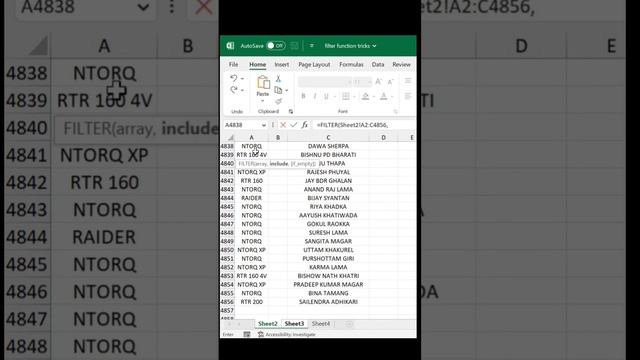Open the Review tab
The width and height of the screenshot is (640, 360).
tap(402, 64)
